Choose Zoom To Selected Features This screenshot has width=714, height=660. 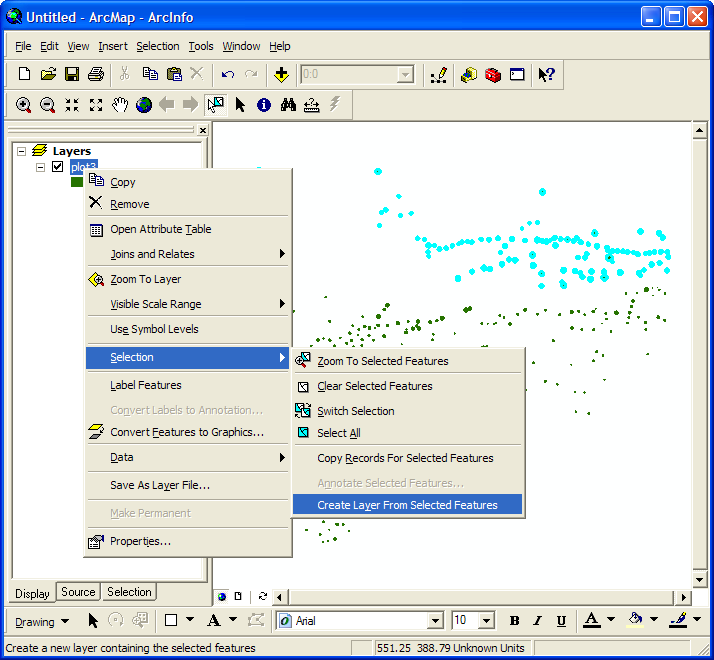tap(408, 361)
